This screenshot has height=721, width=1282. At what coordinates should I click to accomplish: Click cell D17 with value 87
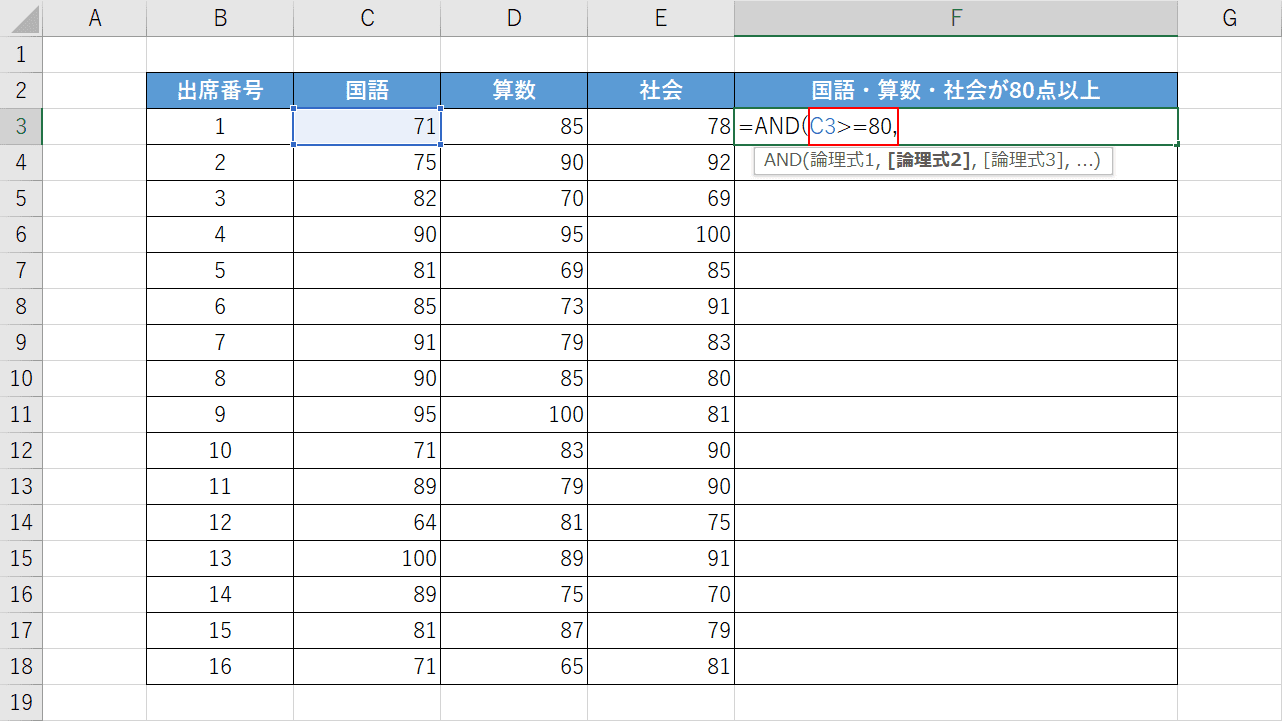[x=514, y=630]
